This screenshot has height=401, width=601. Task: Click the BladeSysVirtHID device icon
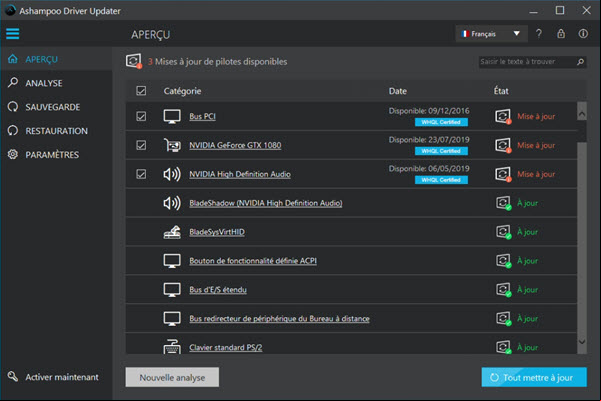coord(172,232)
